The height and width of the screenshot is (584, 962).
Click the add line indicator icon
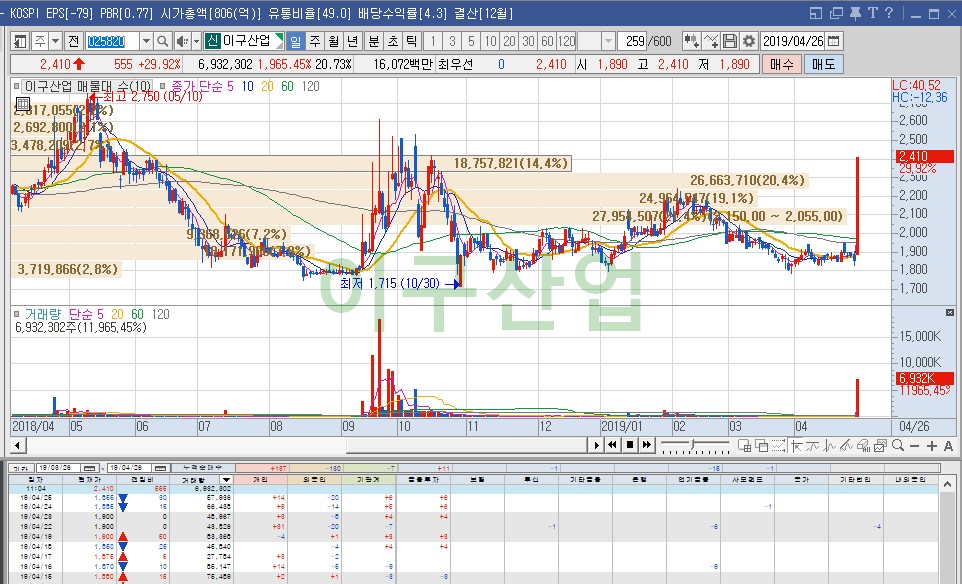click(x=710, y=41)
